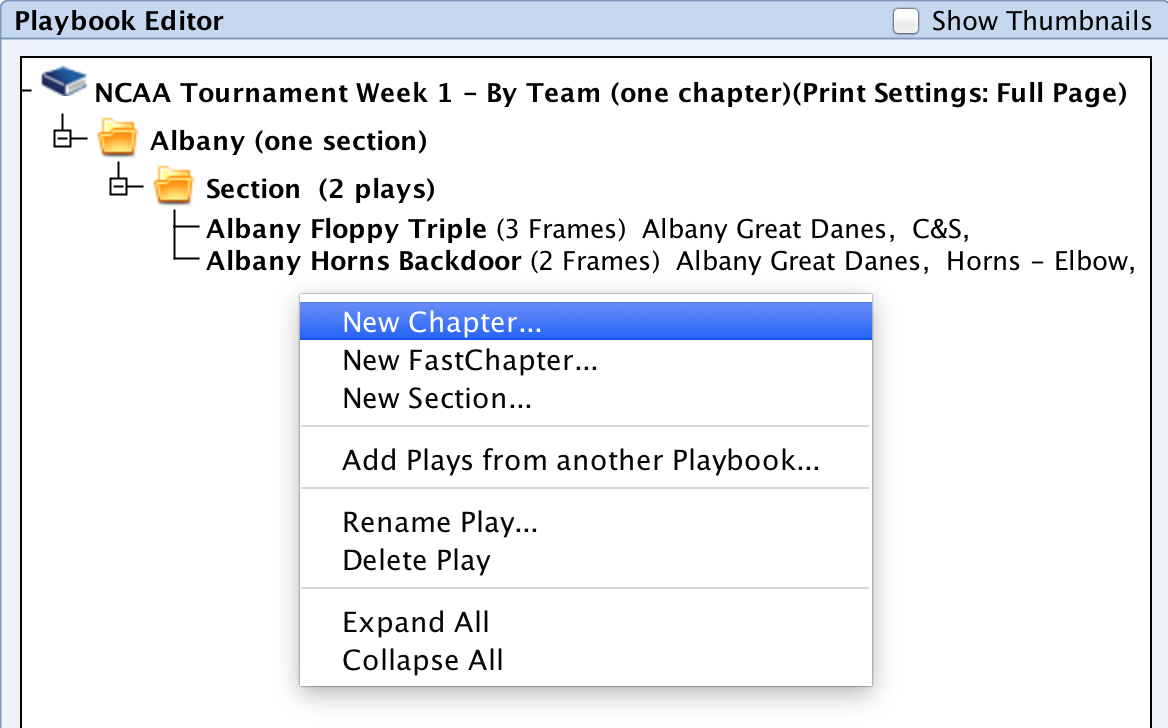Check Show Thumbnails in the title bar

click(905, 20)
